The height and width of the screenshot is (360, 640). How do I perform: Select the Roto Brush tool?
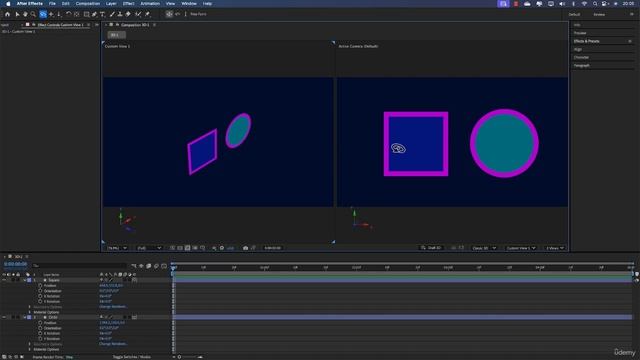138,14
